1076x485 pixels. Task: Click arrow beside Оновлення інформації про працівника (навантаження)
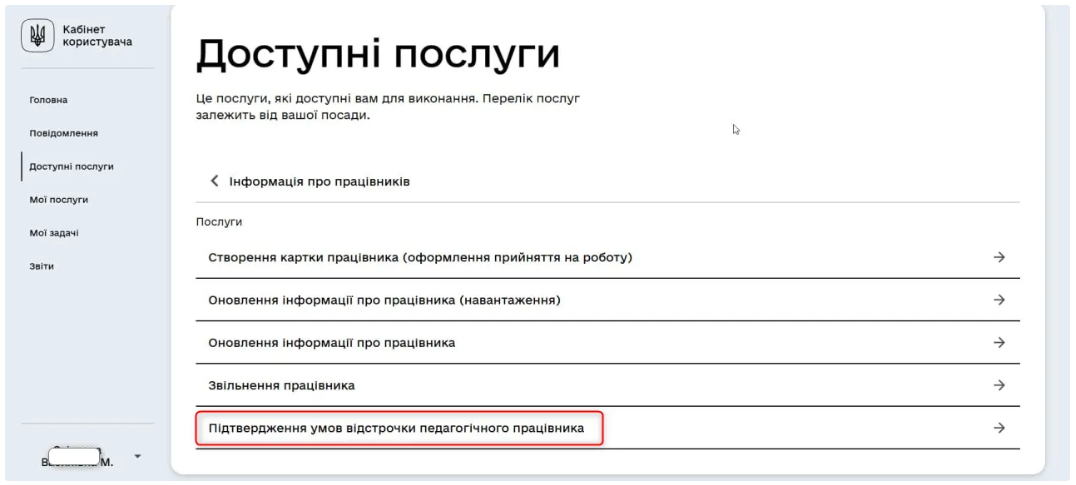(x=998, y=300)
